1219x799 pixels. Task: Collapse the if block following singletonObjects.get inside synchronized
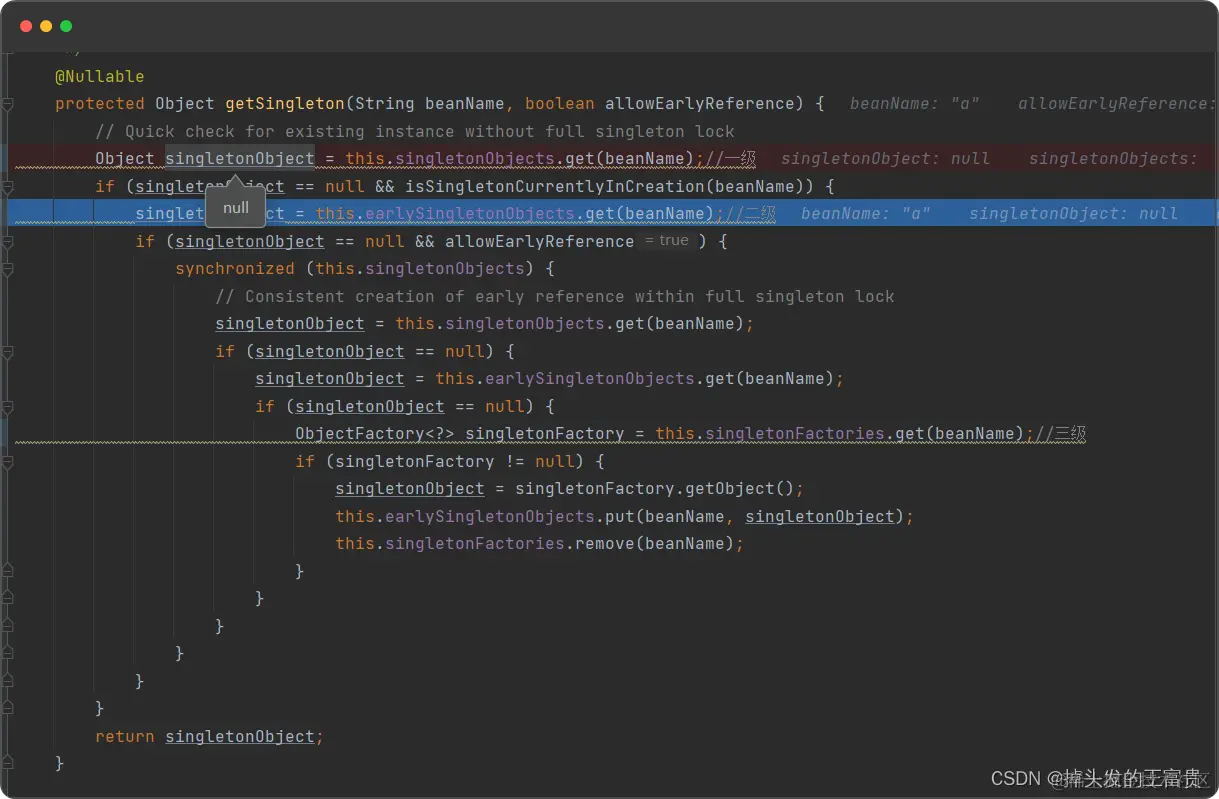click(8, 351)
